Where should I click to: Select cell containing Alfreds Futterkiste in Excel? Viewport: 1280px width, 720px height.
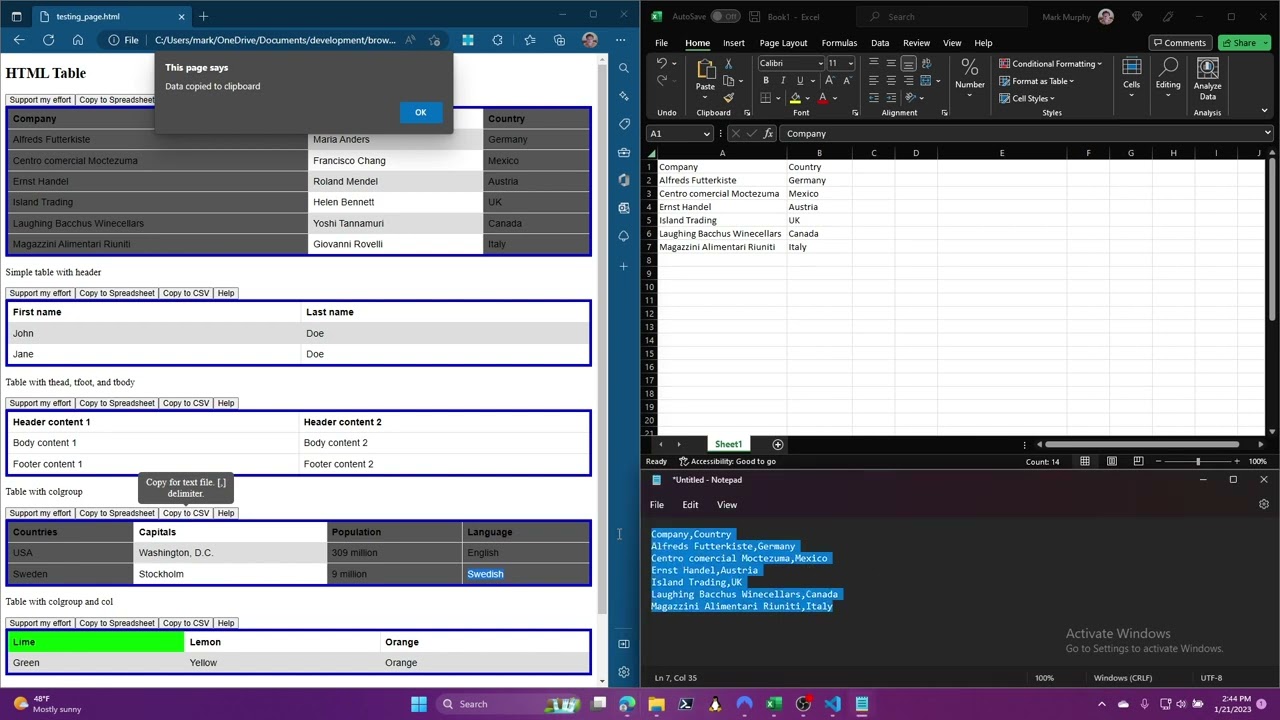pos(721,180)
